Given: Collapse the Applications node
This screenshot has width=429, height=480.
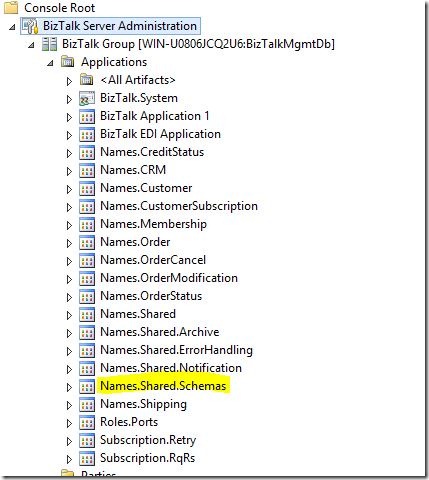Looking at the screenshot, I should pyautogui.click(x=50, y=63).
